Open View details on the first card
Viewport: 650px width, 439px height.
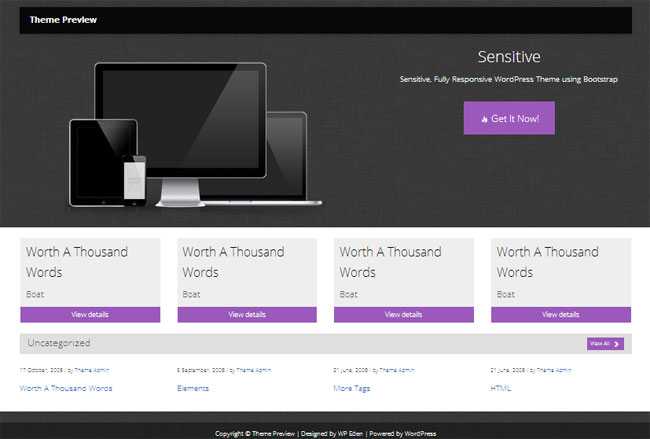point(90,314)
